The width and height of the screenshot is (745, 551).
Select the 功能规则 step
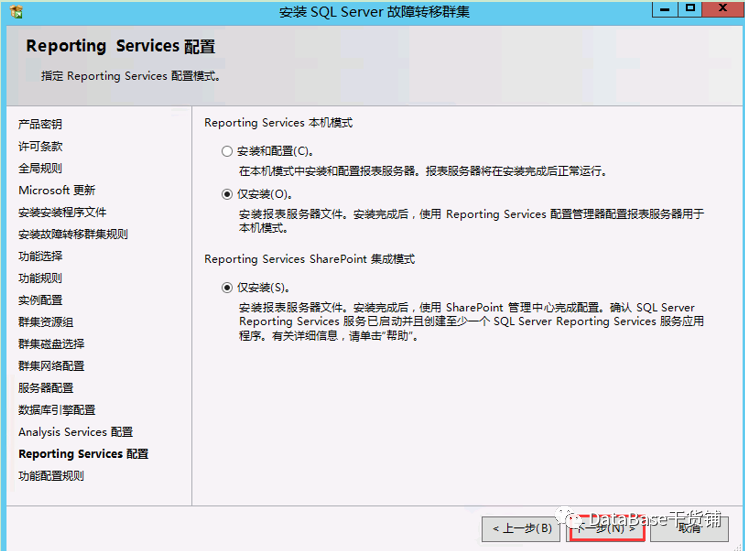pyautogui.click(x=40, y=278)
